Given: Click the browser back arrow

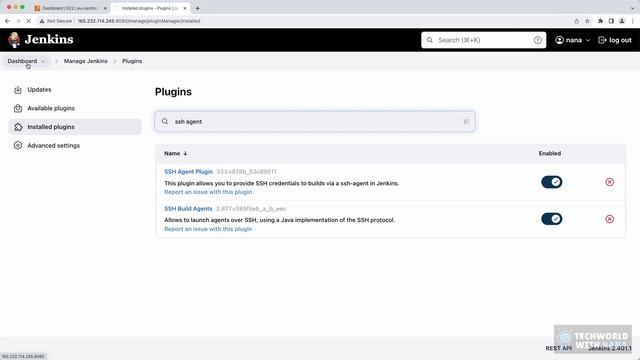Looking at the screenshot, I should (x=7, y=21).
